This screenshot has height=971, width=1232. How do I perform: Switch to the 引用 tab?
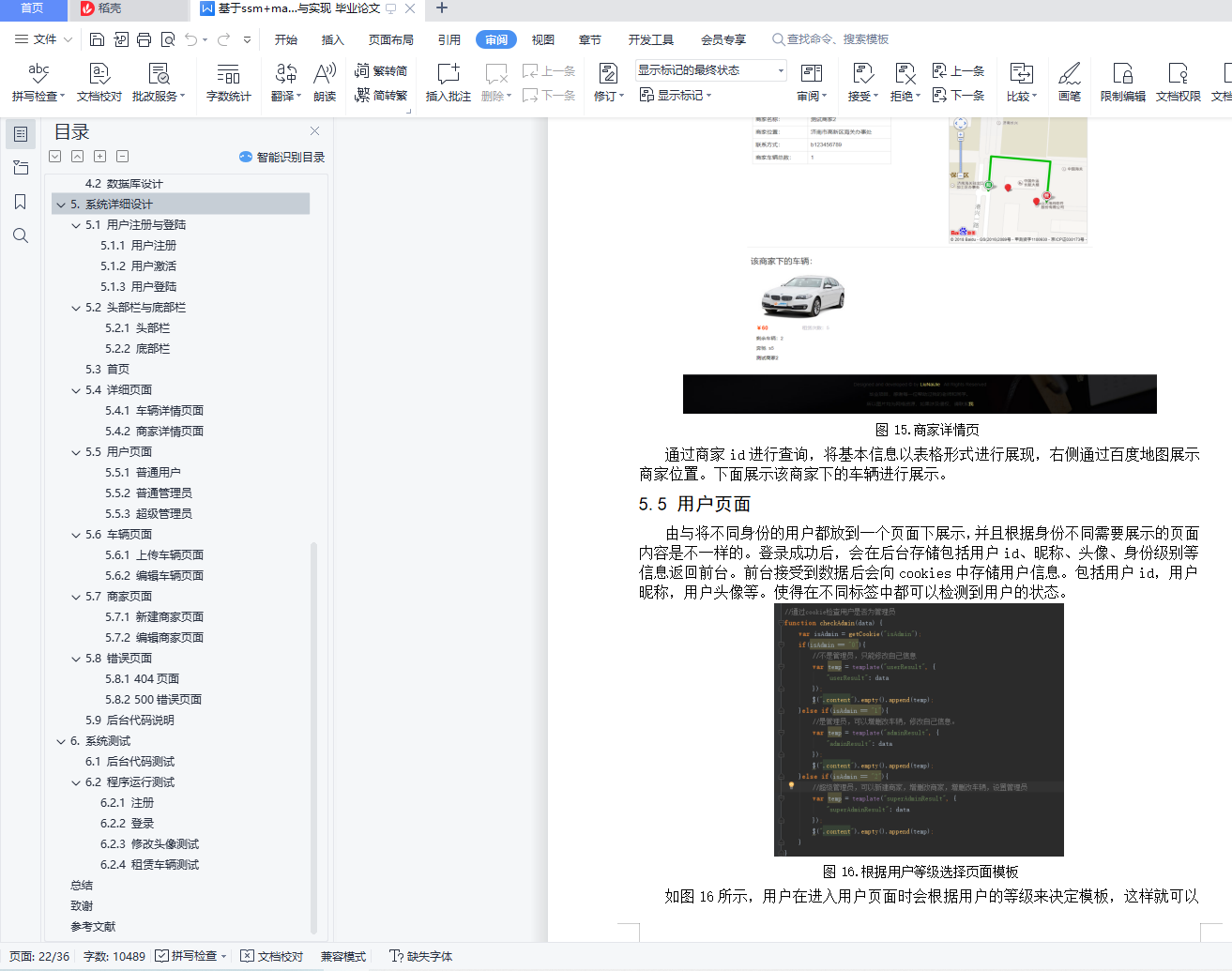(x=449, y=39)
